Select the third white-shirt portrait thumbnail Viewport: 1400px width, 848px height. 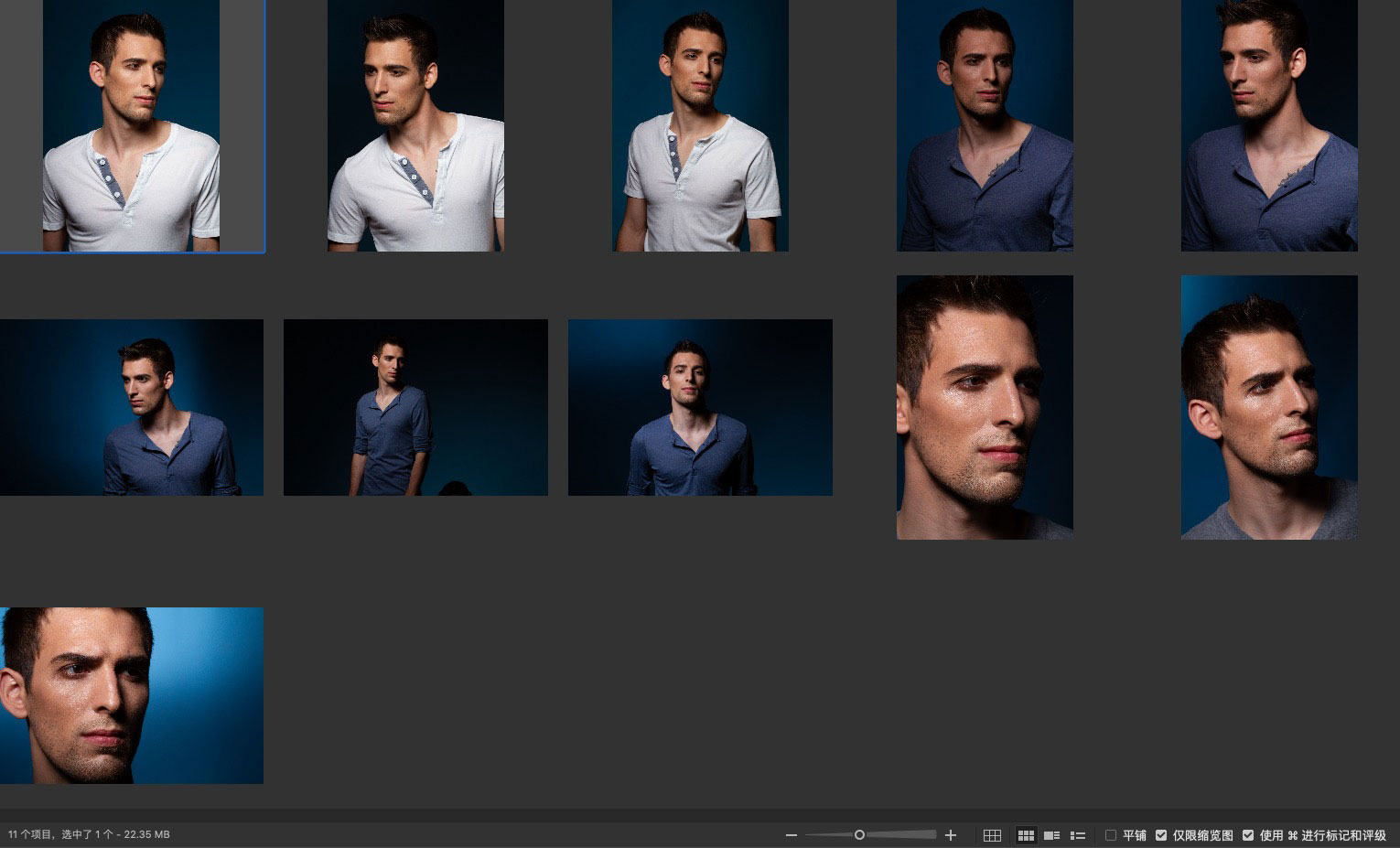pos(700,125)
